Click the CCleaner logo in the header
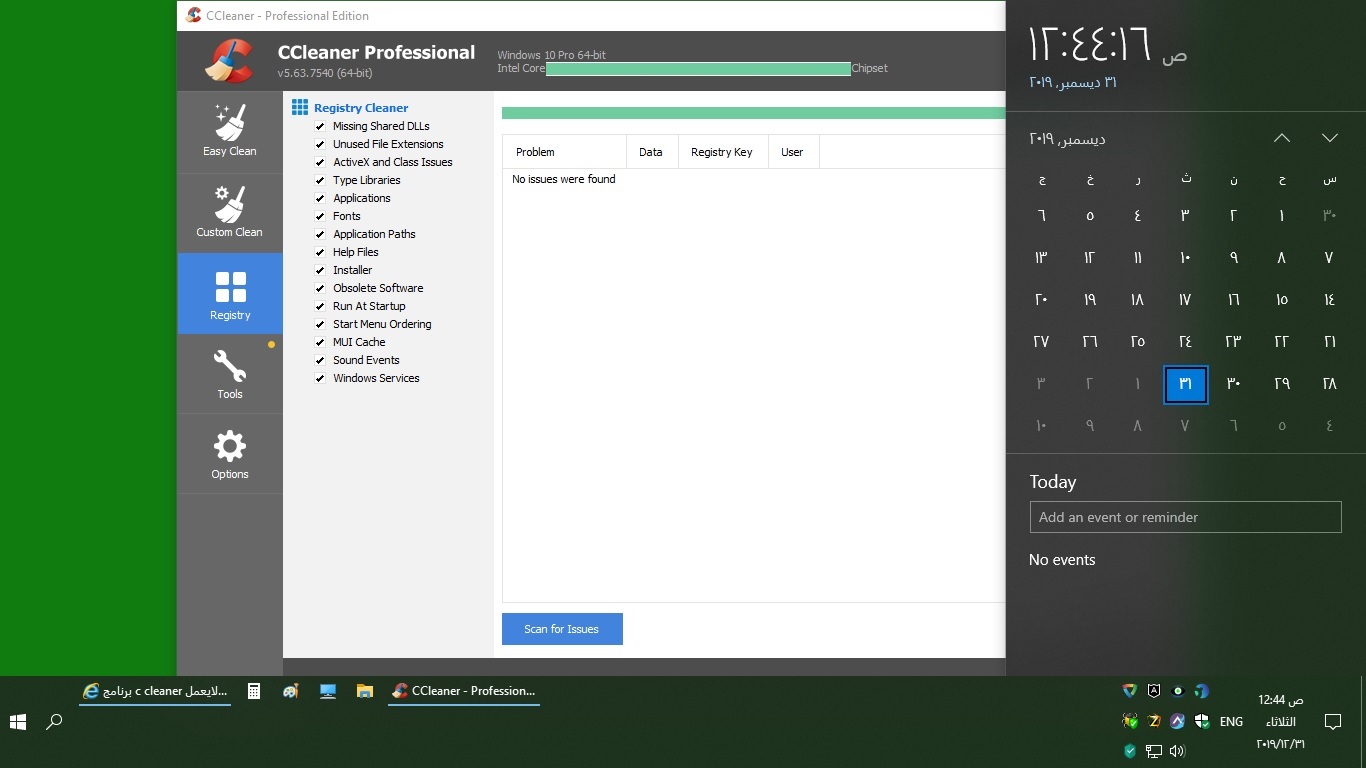The height and width of the screenshot is (768, 1366). (229, 60)
